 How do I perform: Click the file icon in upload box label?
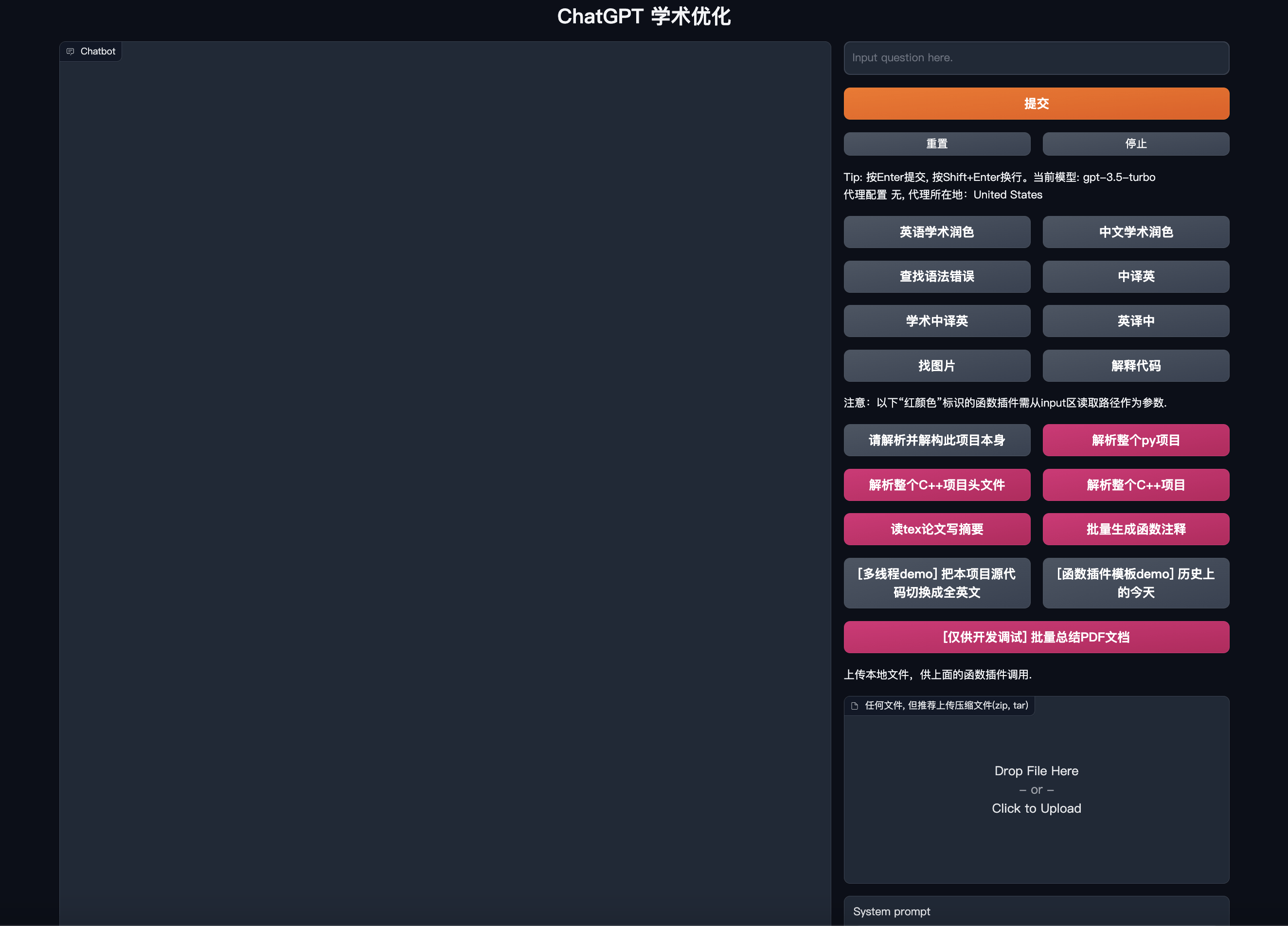tap(855, 706)
